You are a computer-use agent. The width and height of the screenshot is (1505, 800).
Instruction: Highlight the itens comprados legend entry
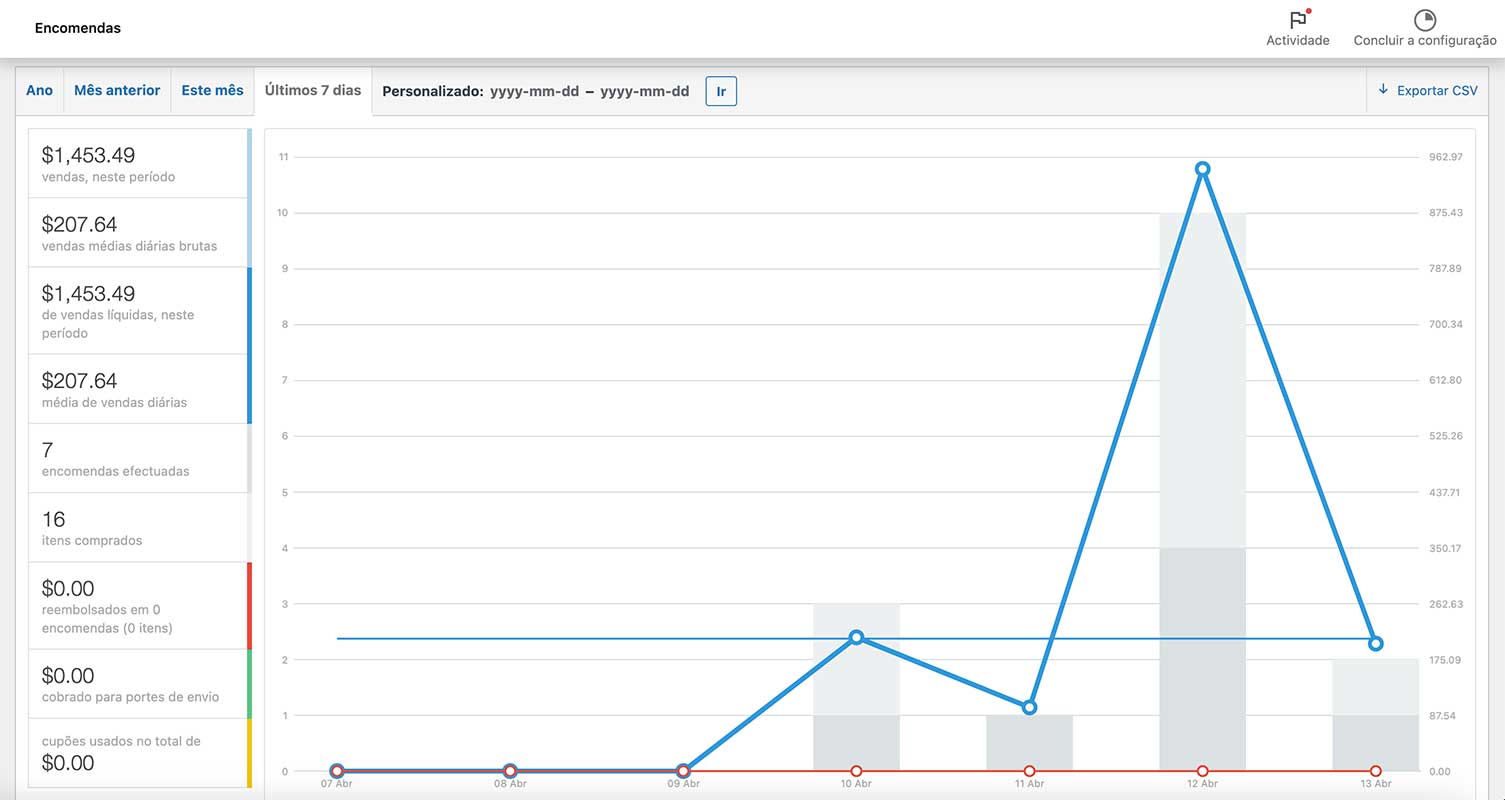click(138, 527)
